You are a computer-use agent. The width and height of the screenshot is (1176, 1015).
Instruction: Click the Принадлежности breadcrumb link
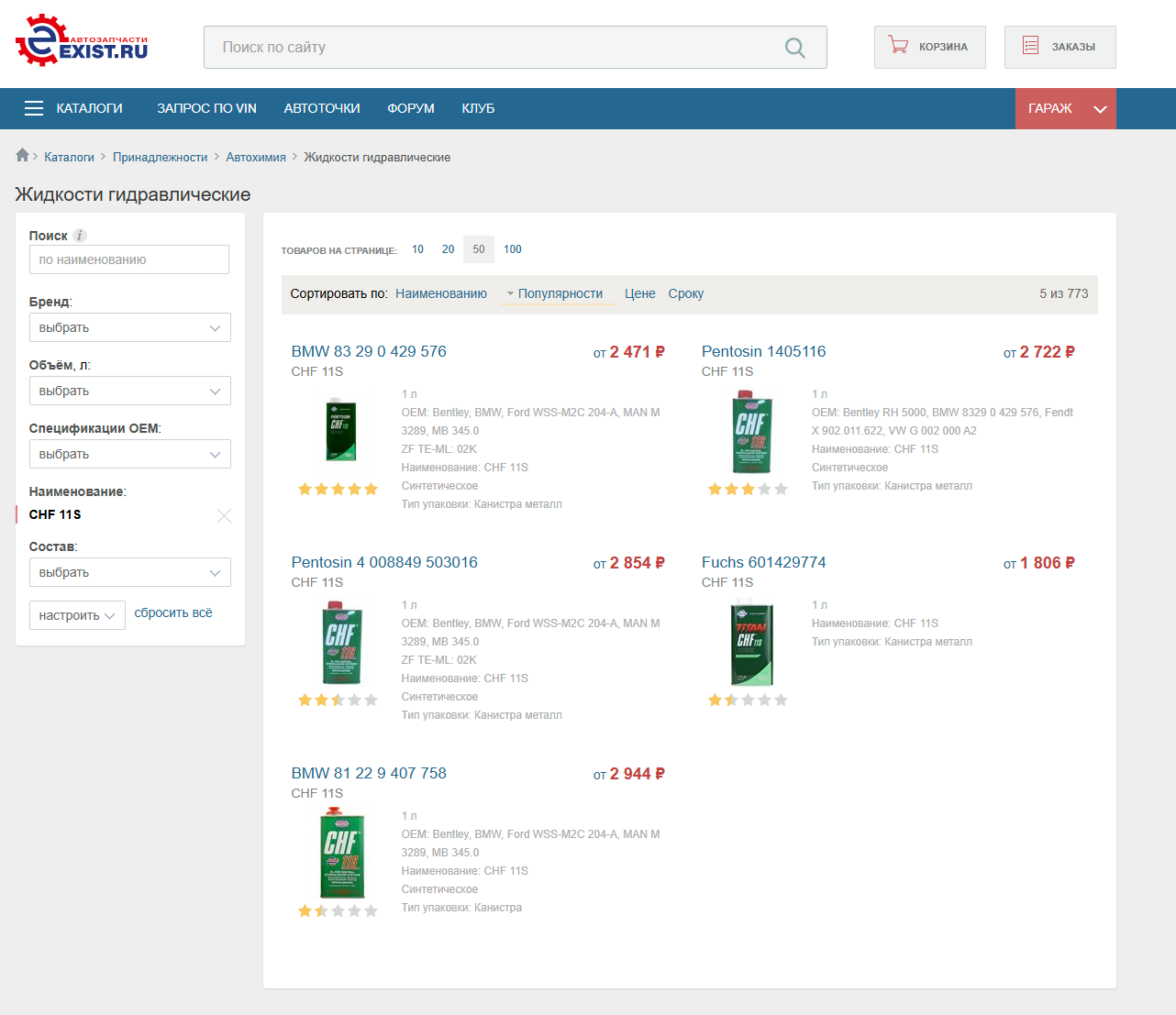(161, 158)
